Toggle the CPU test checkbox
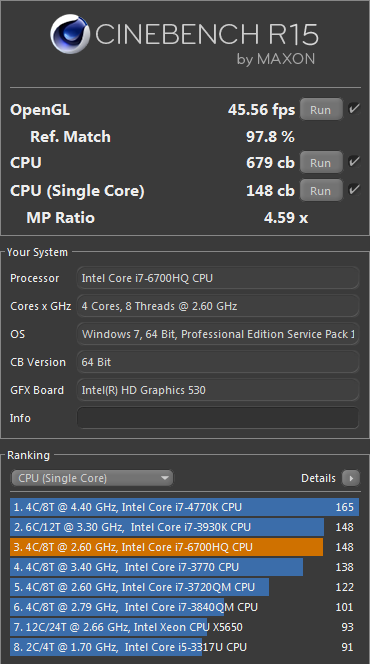The image size is (370, 664). [x=354, y=162]
